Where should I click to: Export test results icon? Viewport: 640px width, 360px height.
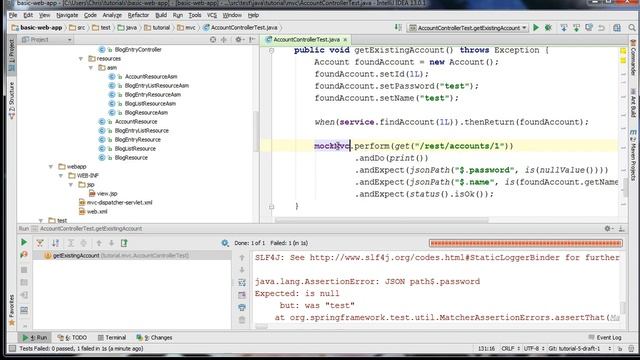pos(124,243)
